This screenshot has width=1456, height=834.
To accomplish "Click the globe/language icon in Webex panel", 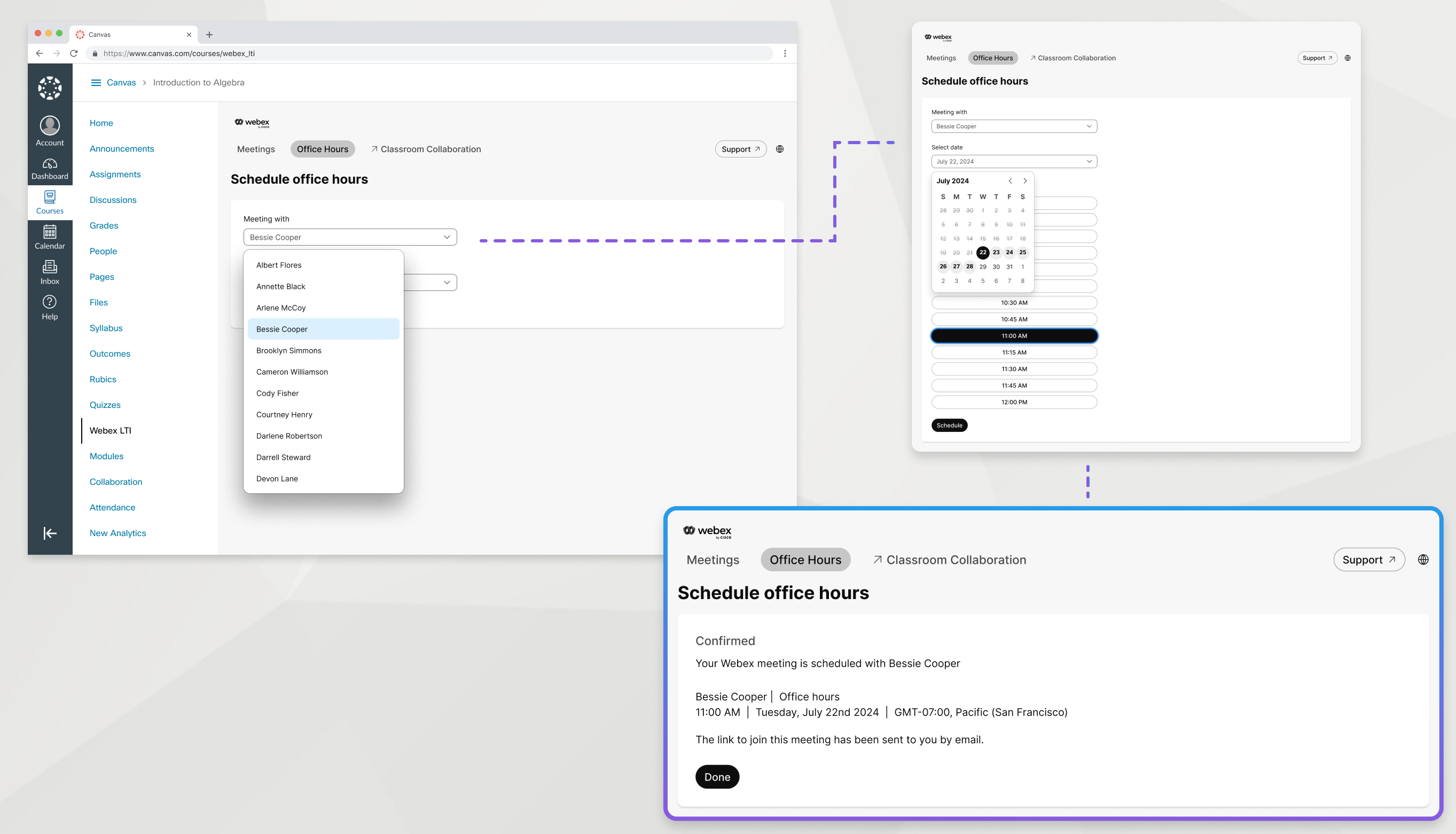I will tap(1423, 559).
